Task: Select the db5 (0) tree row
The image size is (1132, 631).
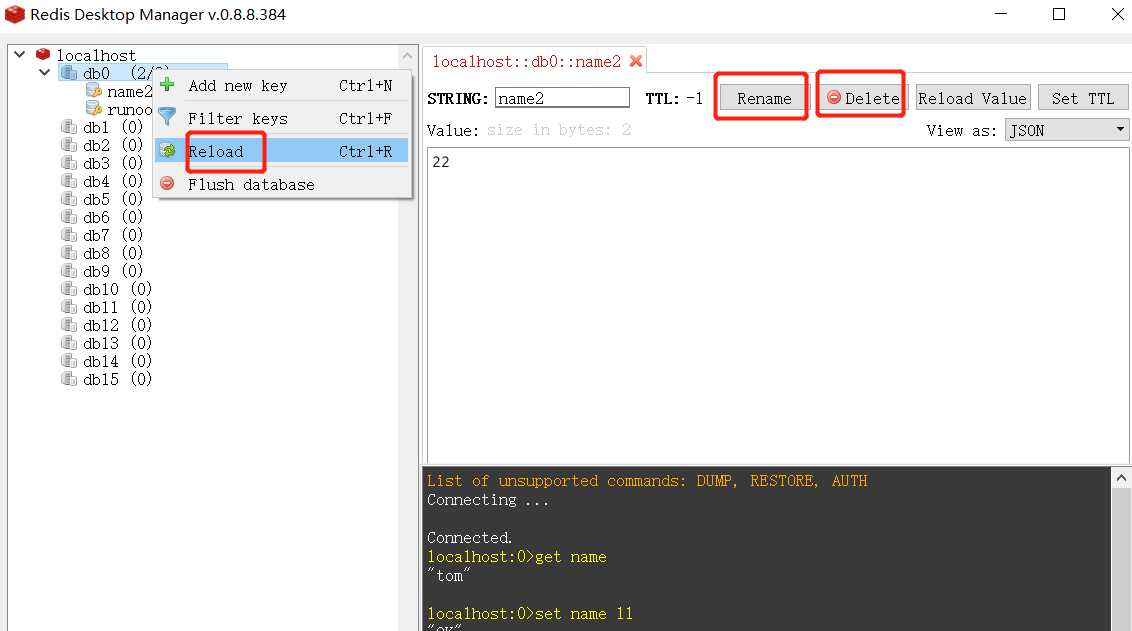Action: coord(113,199)
